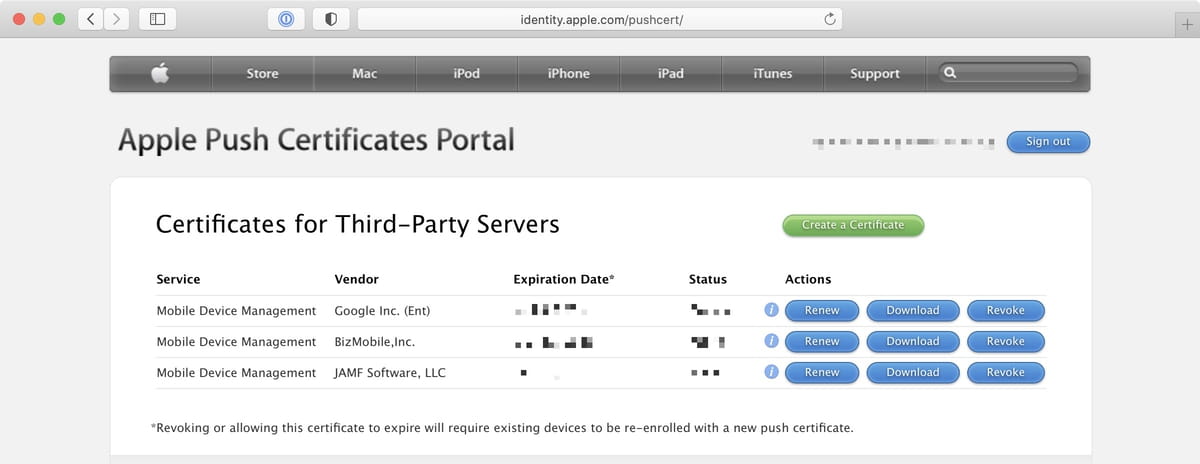Click the revoking certificate footnote text

(x=502, y=428)
